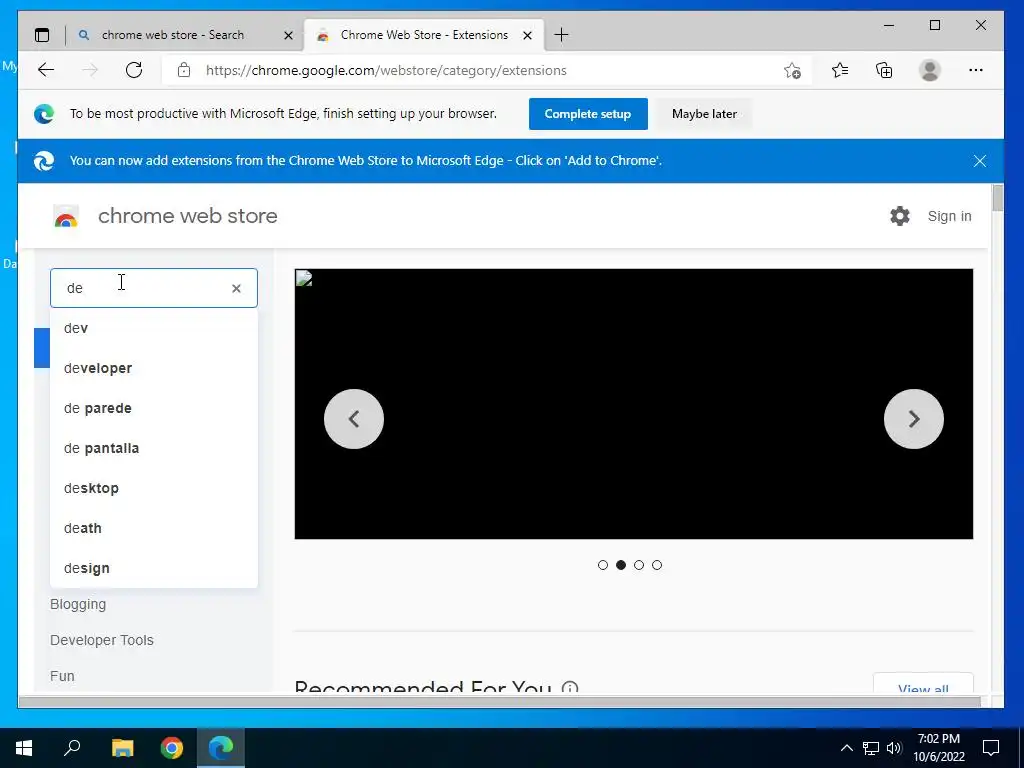Select fourth carousel dot indicator
The image size is (1024, 768).
(x=657, y=565)
